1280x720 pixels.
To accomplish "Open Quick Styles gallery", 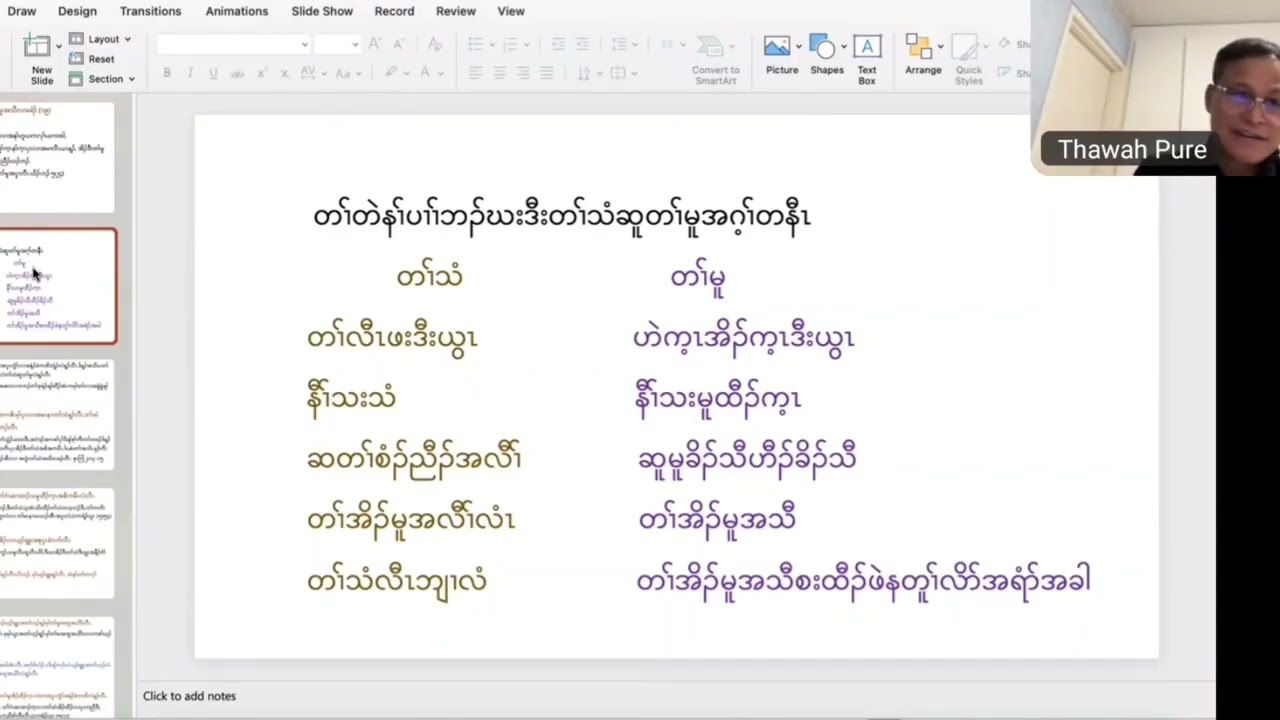I will pos(968,59).
